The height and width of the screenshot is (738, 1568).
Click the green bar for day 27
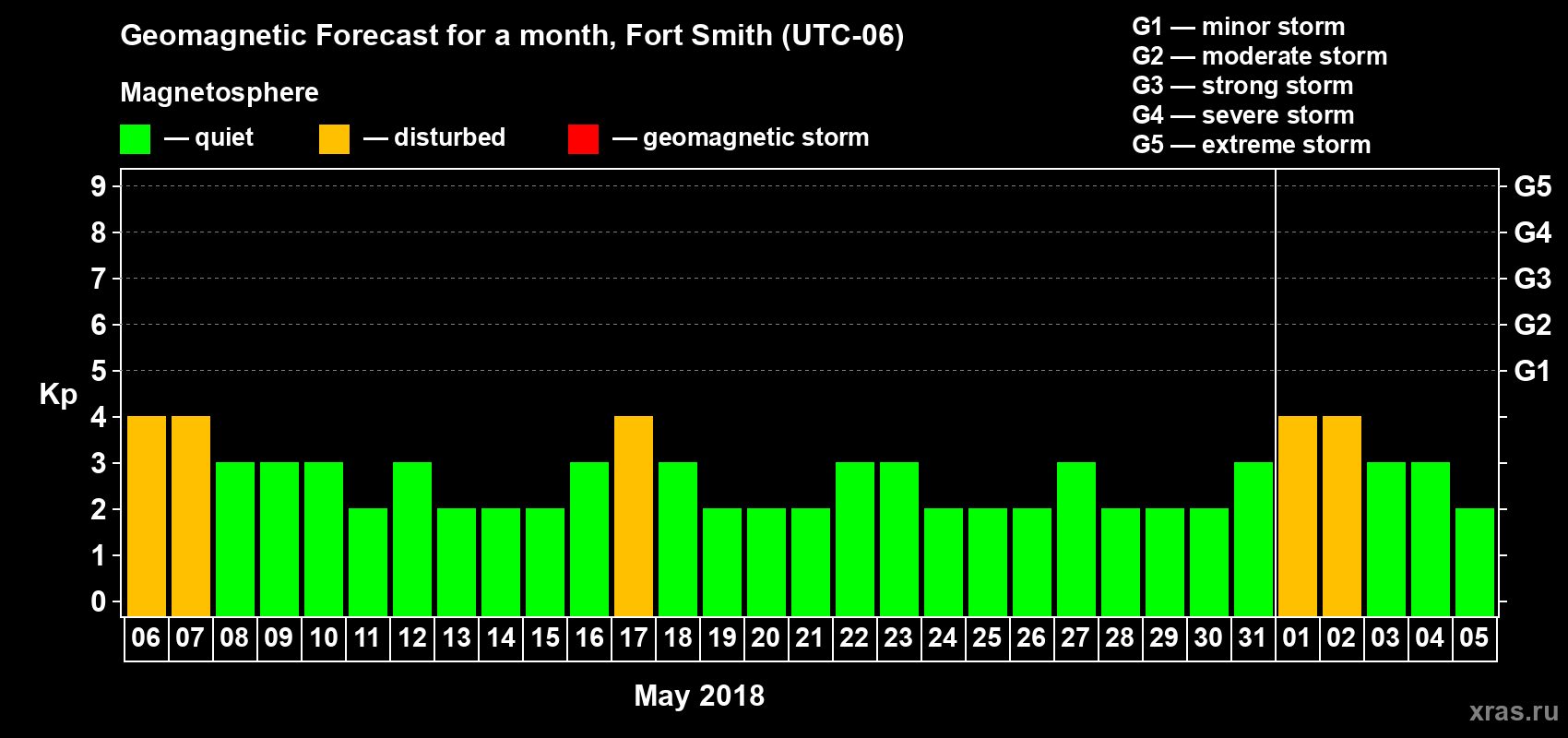[1076, 540]
